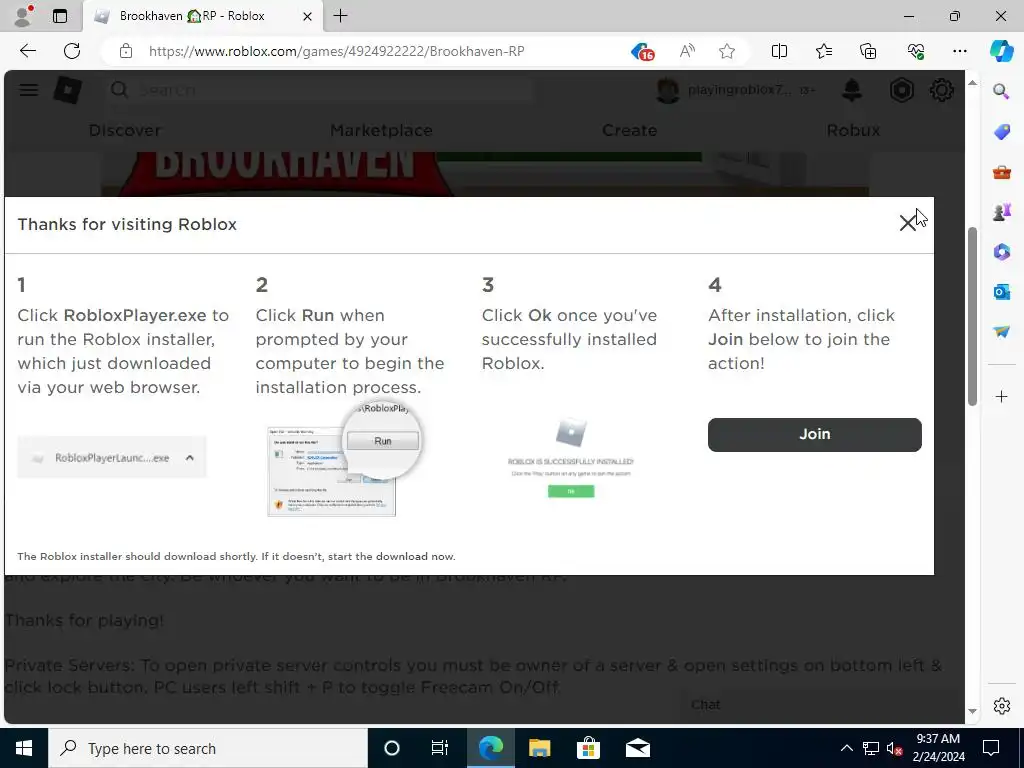Refresh the Roblox page
Image resolution: width=1024 pixels, height=768 pixels.
[x=72, y=51]
